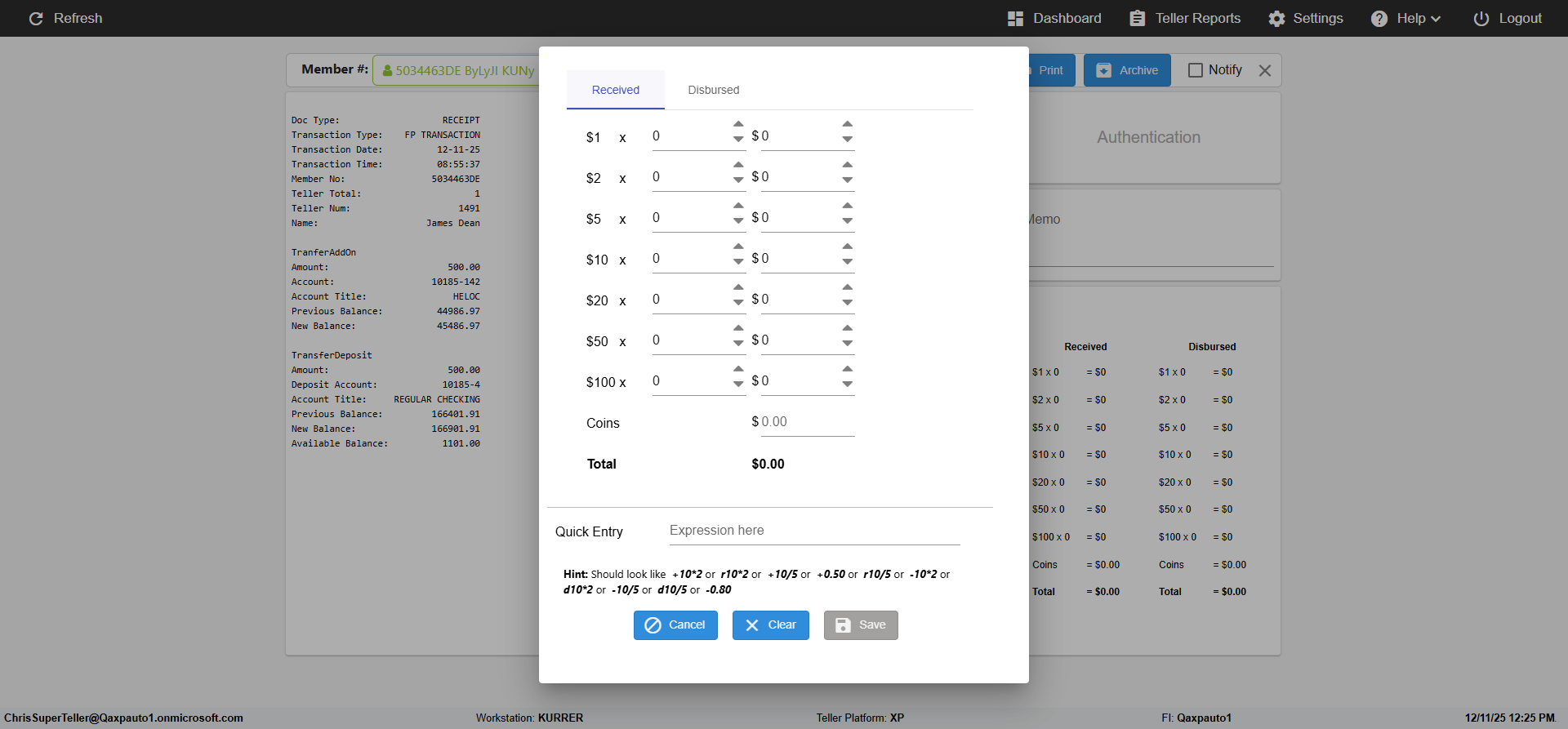This screenshot has width=1568, height=729.
Task: Click the Archive box icon button
Action: [1103, 70]
